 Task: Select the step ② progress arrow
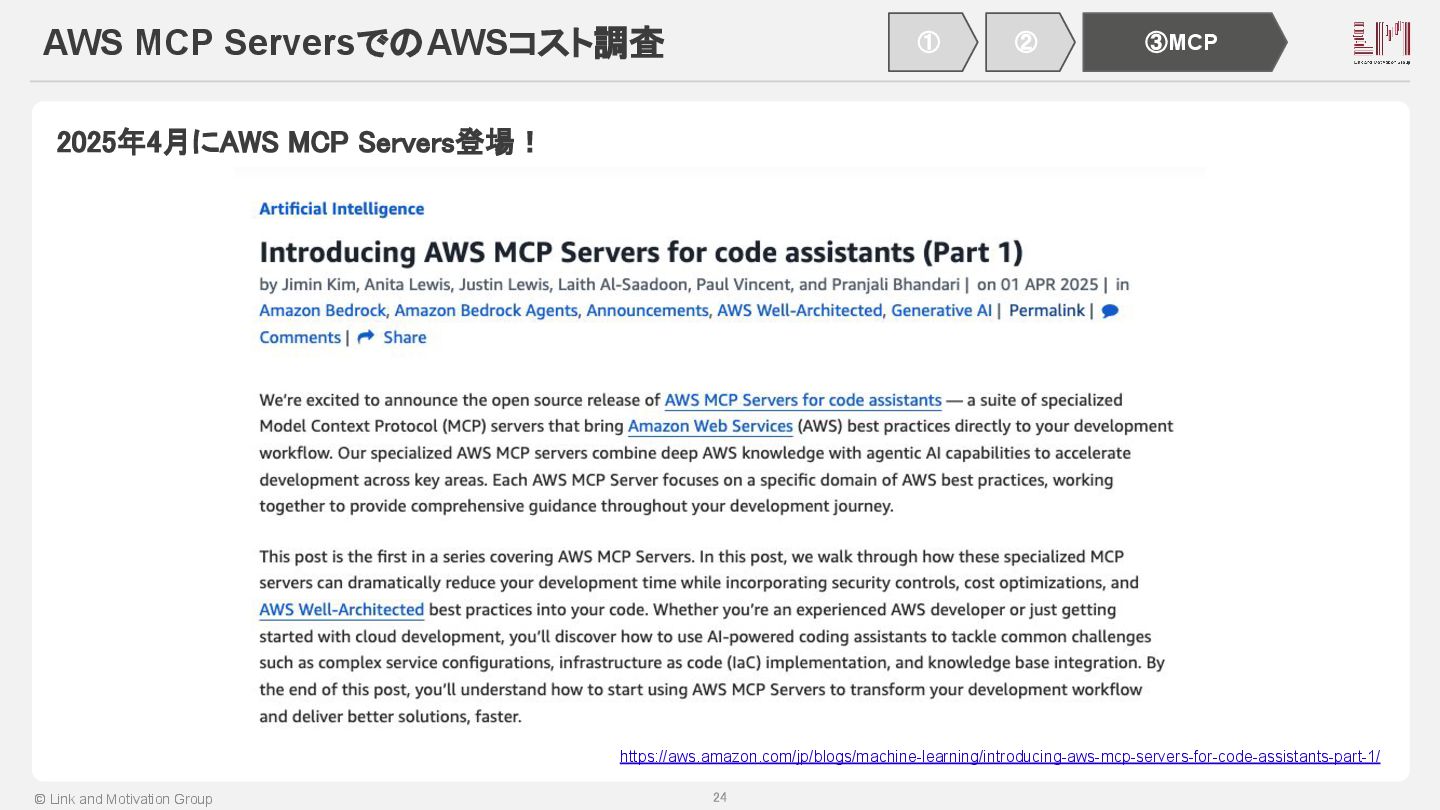click(x=1027, y=42)
